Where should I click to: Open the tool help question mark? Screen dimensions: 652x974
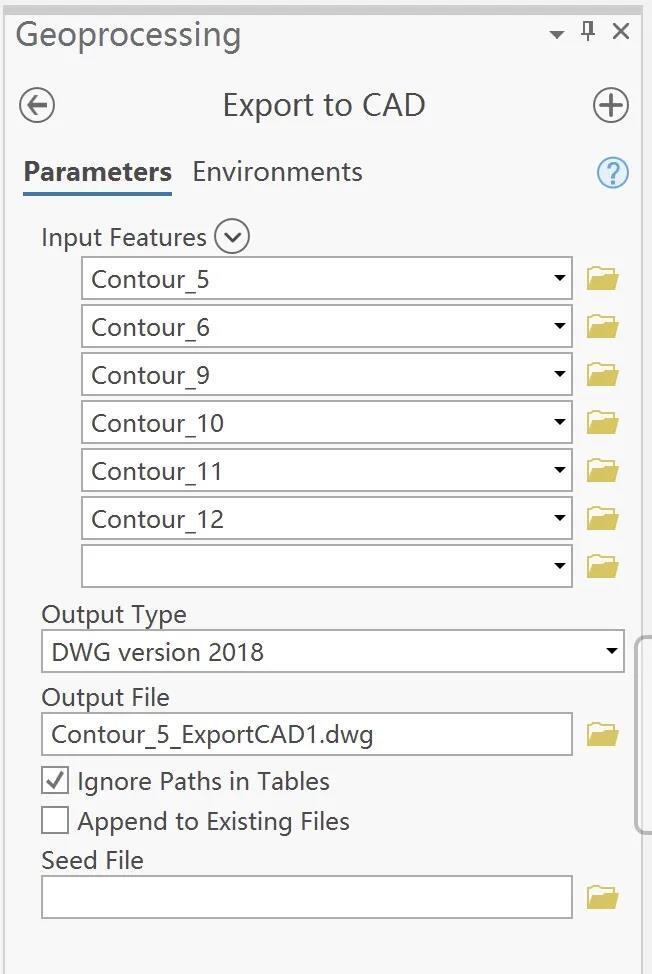tap(612, 173)
